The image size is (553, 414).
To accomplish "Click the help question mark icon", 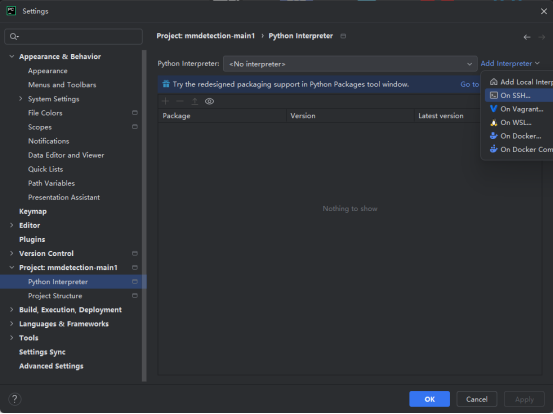I will pos(15,399).
